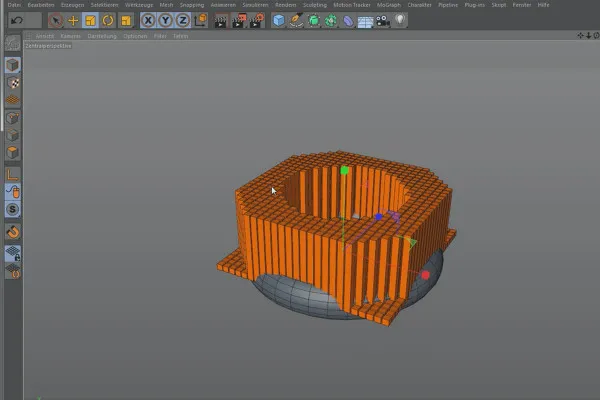Toggle Y axis lock
Screen dimensions: 600x400
[x=165, y=20]
